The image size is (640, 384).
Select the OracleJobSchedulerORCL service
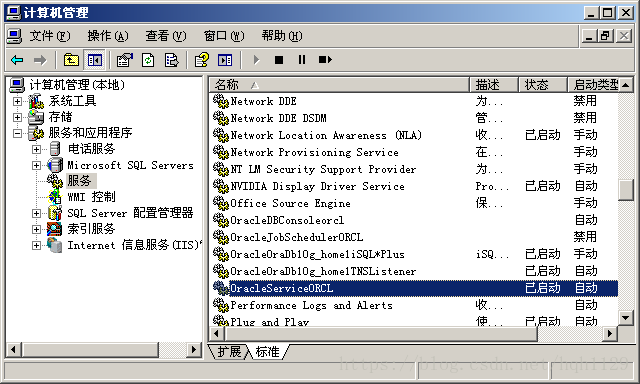(x=414, y=237)
